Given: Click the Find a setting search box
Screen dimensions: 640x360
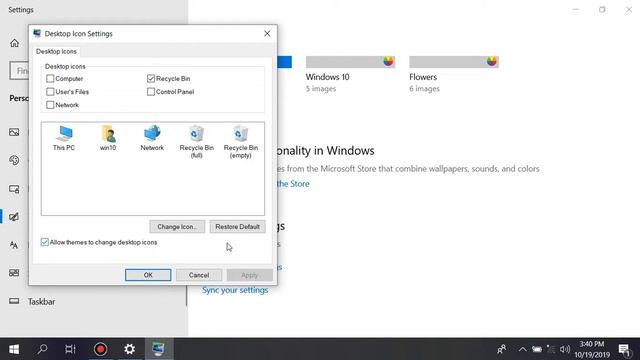Looking at the screenshot, I should click(19, 71).
